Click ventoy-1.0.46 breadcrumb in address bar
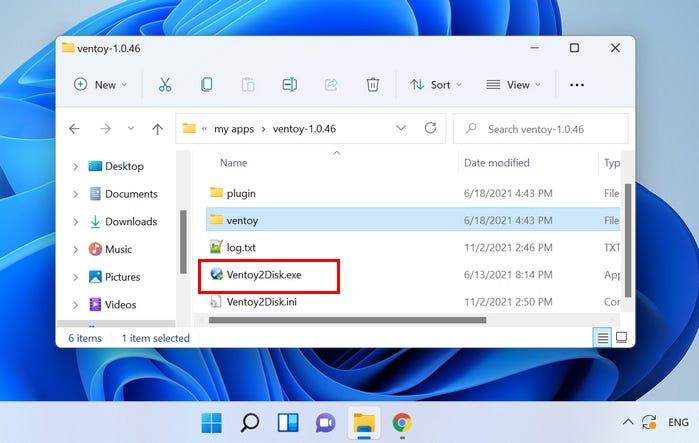Screen dimensions: 699x443 (304, 129)
